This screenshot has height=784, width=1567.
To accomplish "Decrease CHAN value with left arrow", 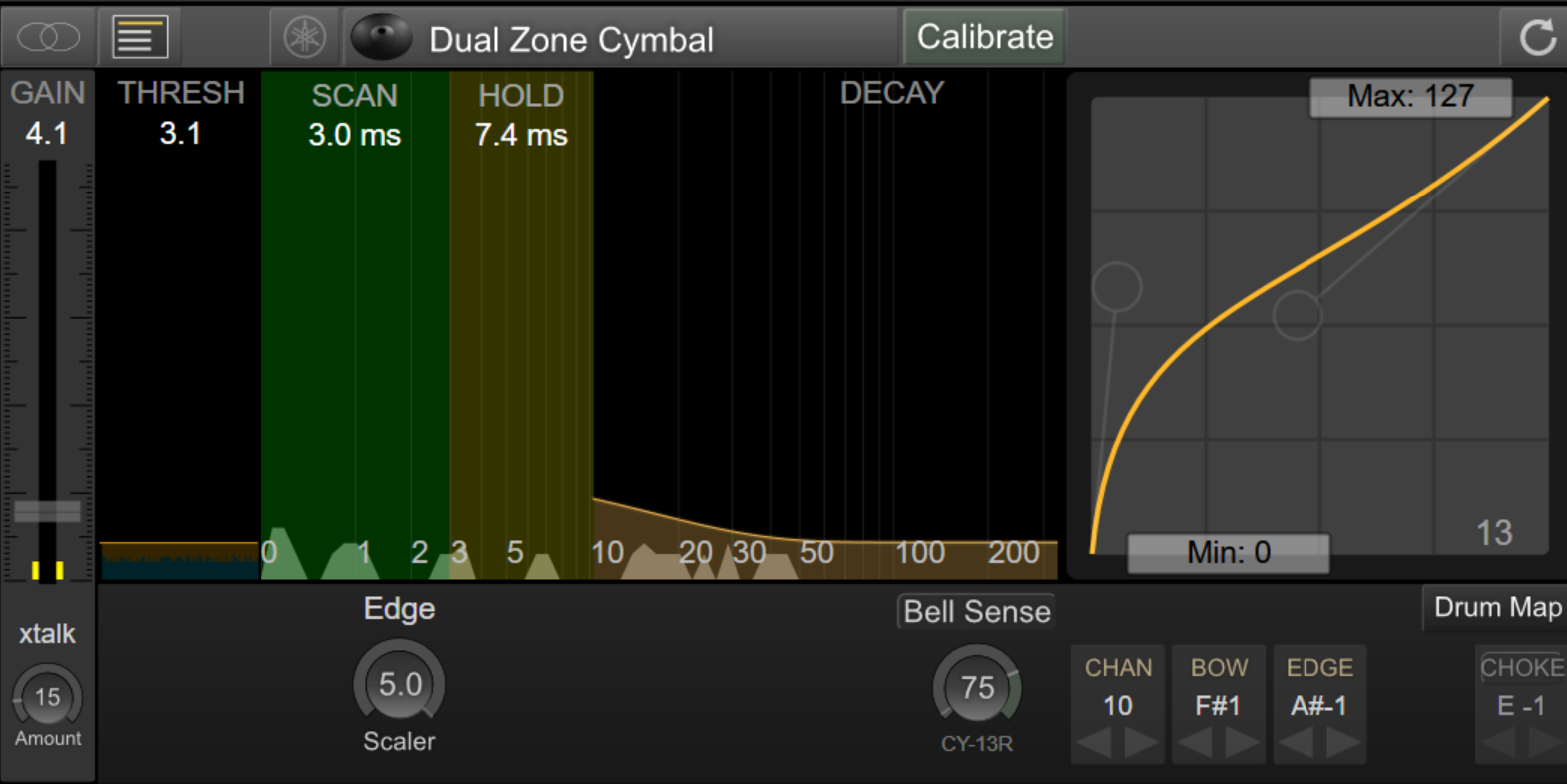I will click(1095, 743).
